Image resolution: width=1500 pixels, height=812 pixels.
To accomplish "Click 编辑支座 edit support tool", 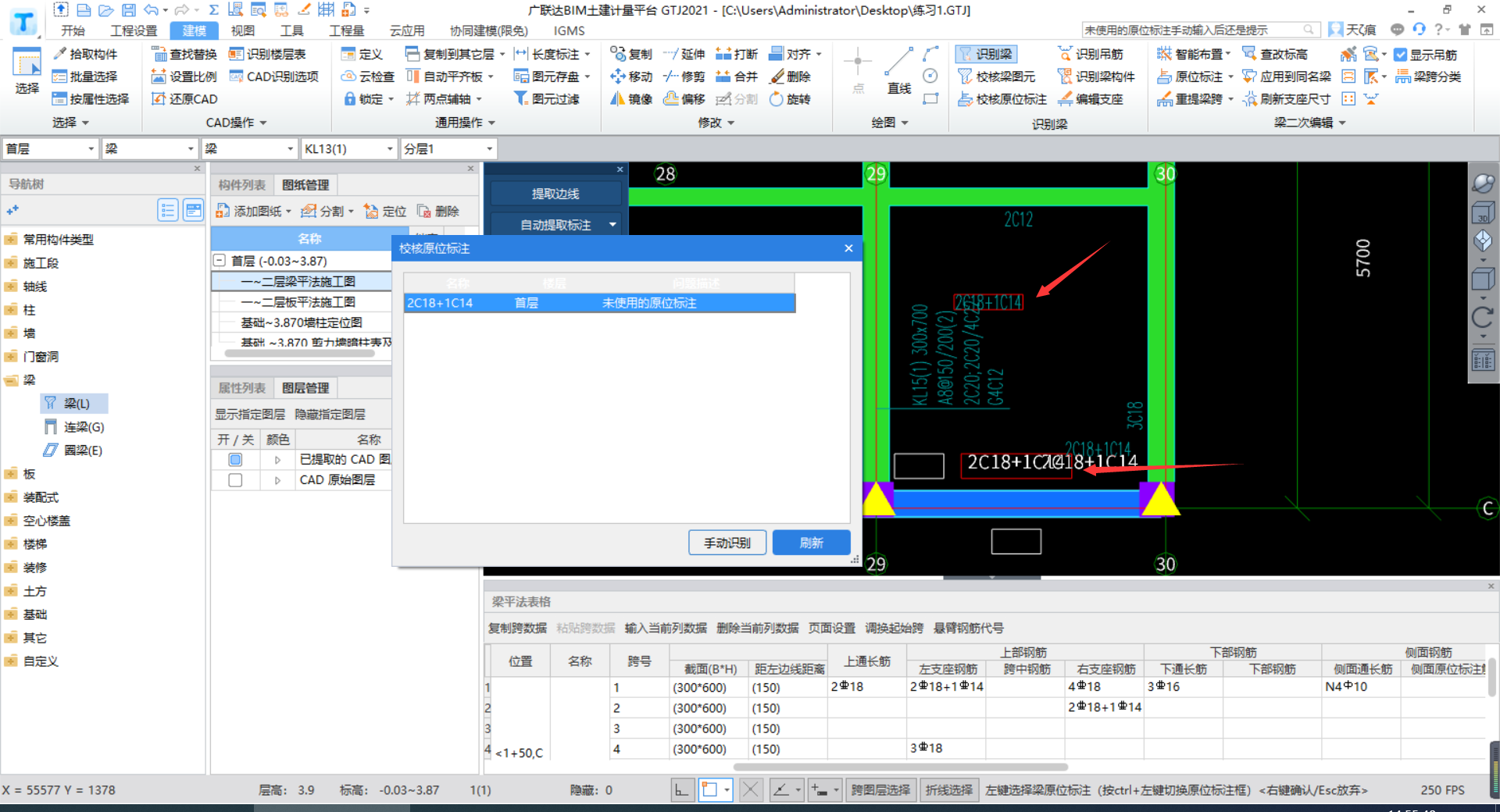I will tap(1091, 99).
